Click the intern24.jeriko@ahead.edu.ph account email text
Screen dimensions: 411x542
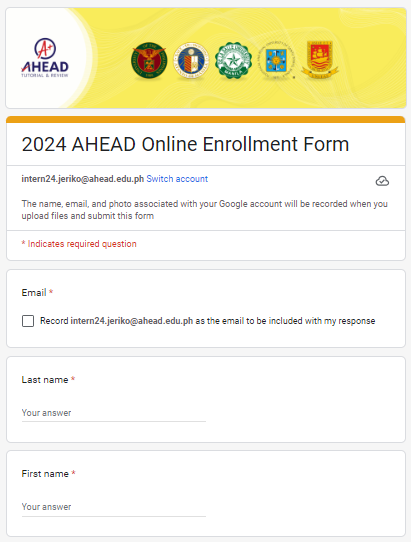83,179
